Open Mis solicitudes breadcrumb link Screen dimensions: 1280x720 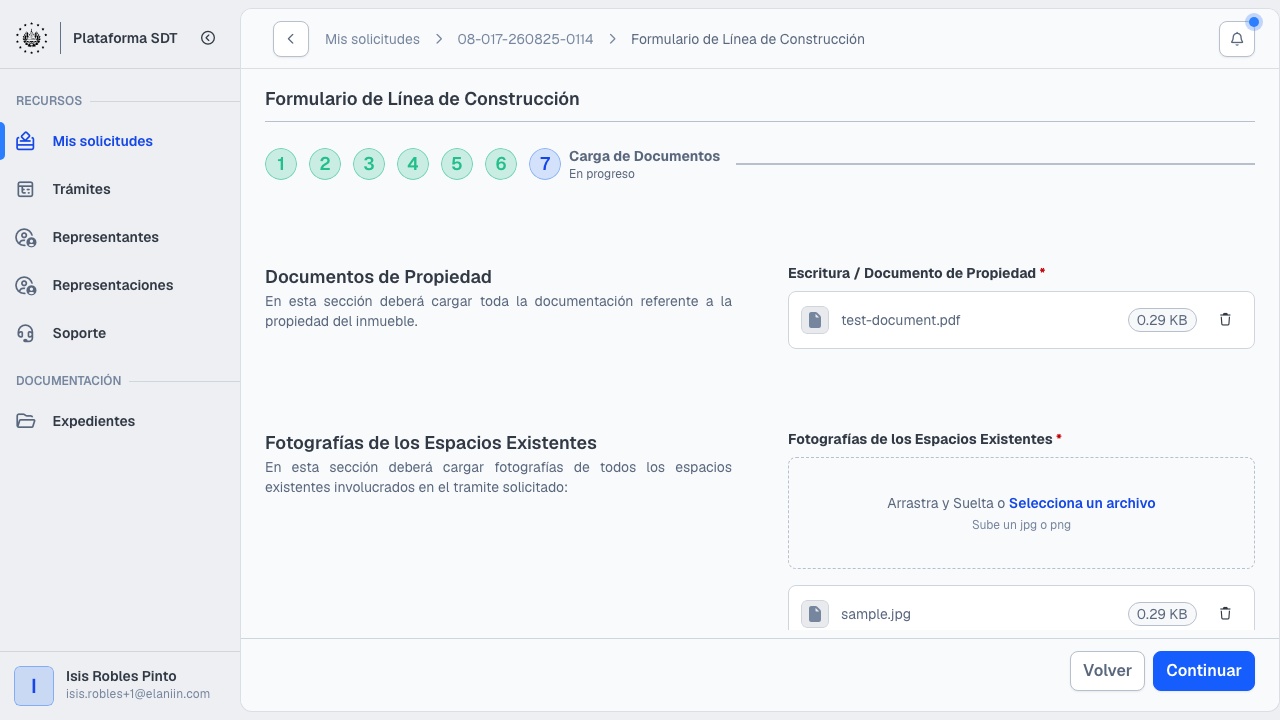coord(372,39)
